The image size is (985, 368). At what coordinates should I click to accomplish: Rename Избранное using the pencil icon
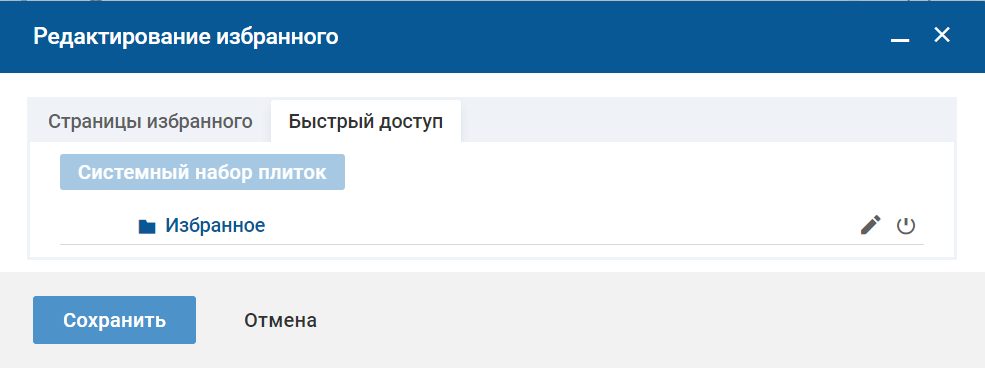click(870, 225)
